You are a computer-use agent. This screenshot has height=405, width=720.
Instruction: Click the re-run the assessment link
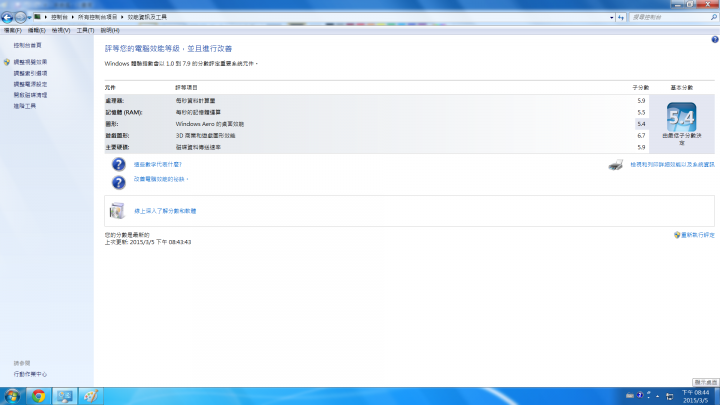point(698,235)
